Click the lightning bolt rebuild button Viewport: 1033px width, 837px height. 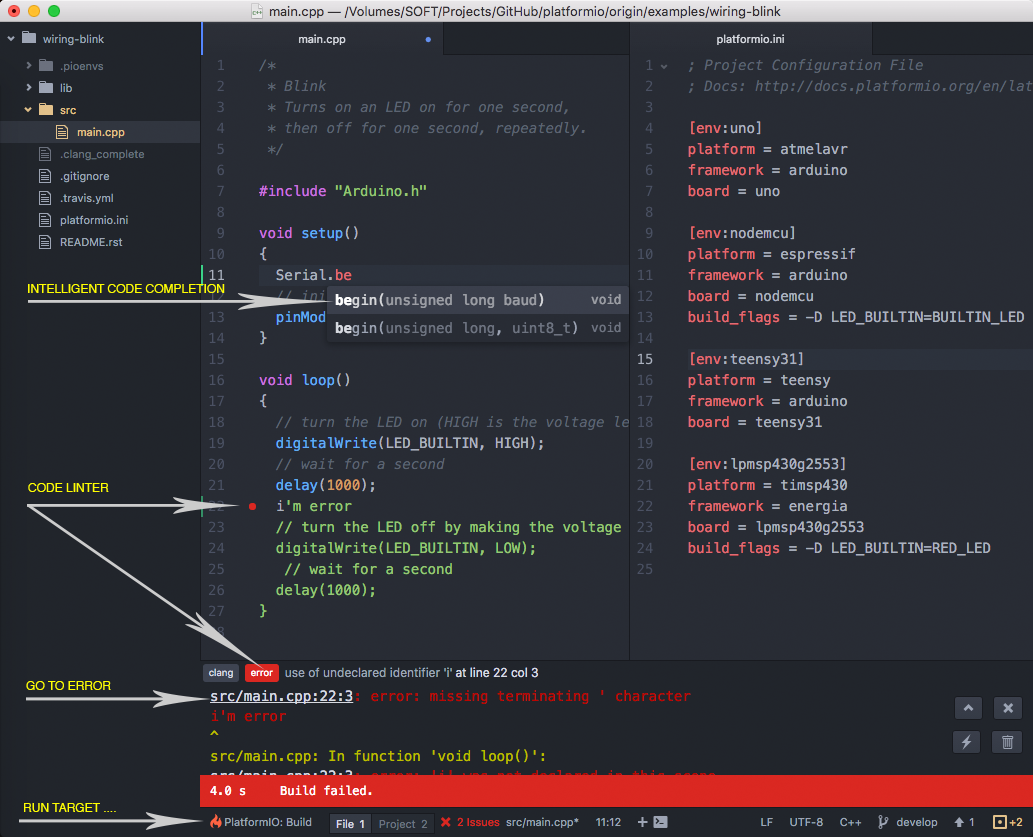(x=966, y=742)
